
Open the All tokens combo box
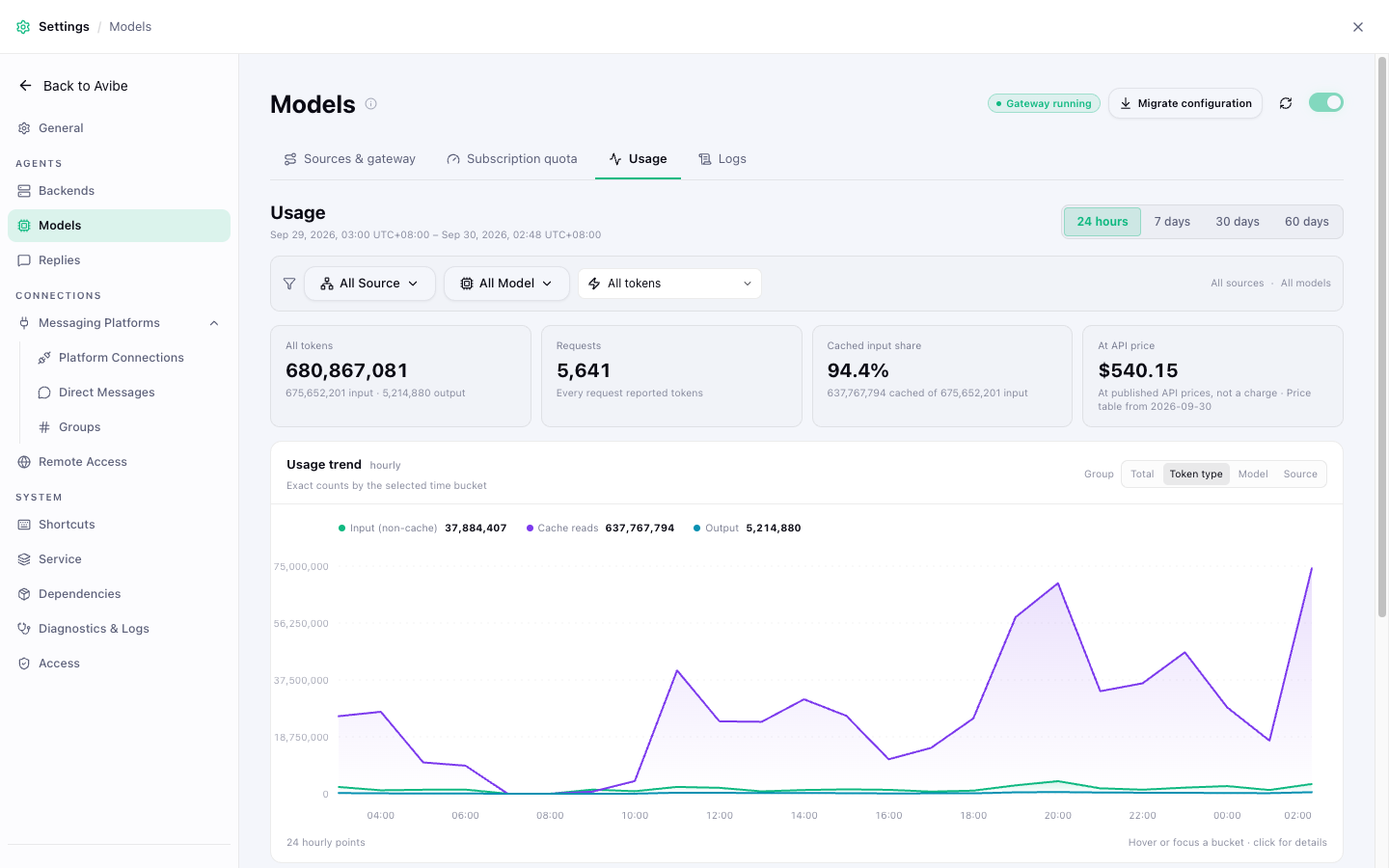(x=669, y=284)
